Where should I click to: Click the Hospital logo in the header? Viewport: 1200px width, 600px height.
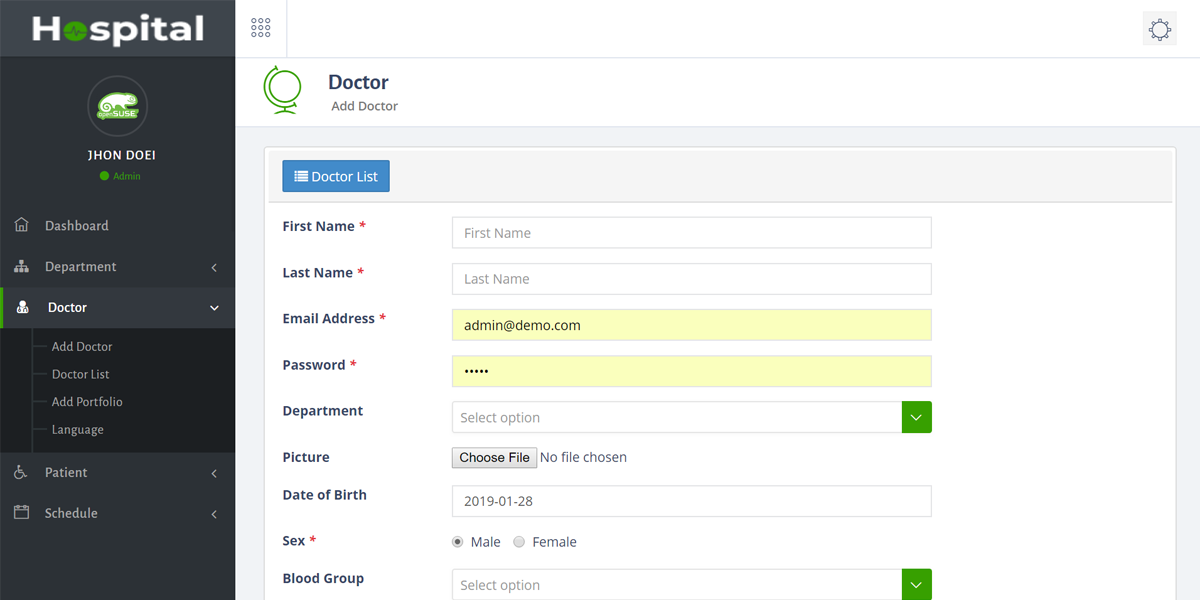coord(117,27)
